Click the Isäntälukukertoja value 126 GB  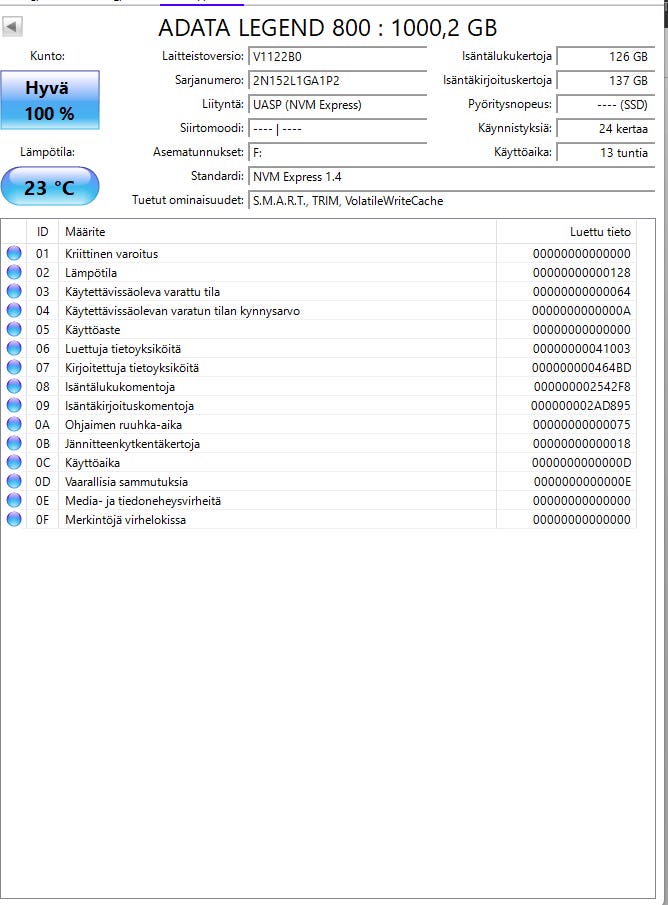606,57
